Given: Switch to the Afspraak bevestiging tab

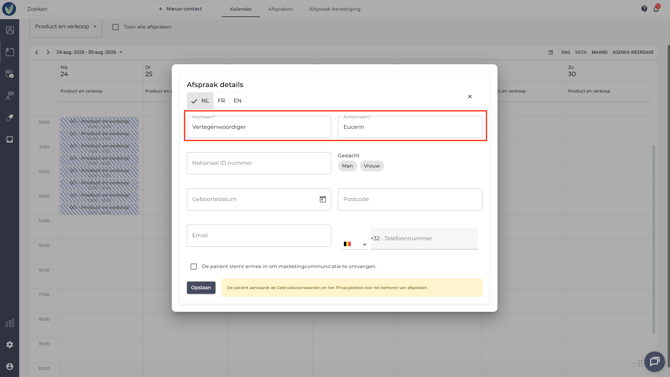Looking at the screenshot, I should [x=335, y=9].
